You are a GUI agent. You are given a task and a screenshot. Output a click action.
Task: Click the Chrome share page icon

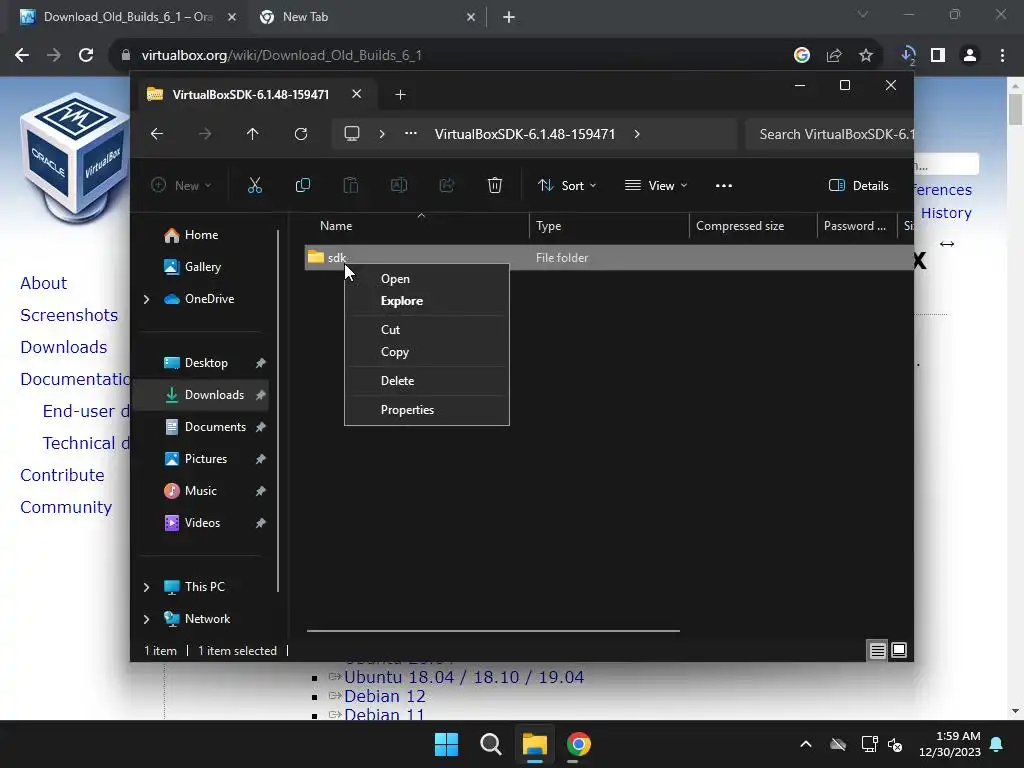834,56
